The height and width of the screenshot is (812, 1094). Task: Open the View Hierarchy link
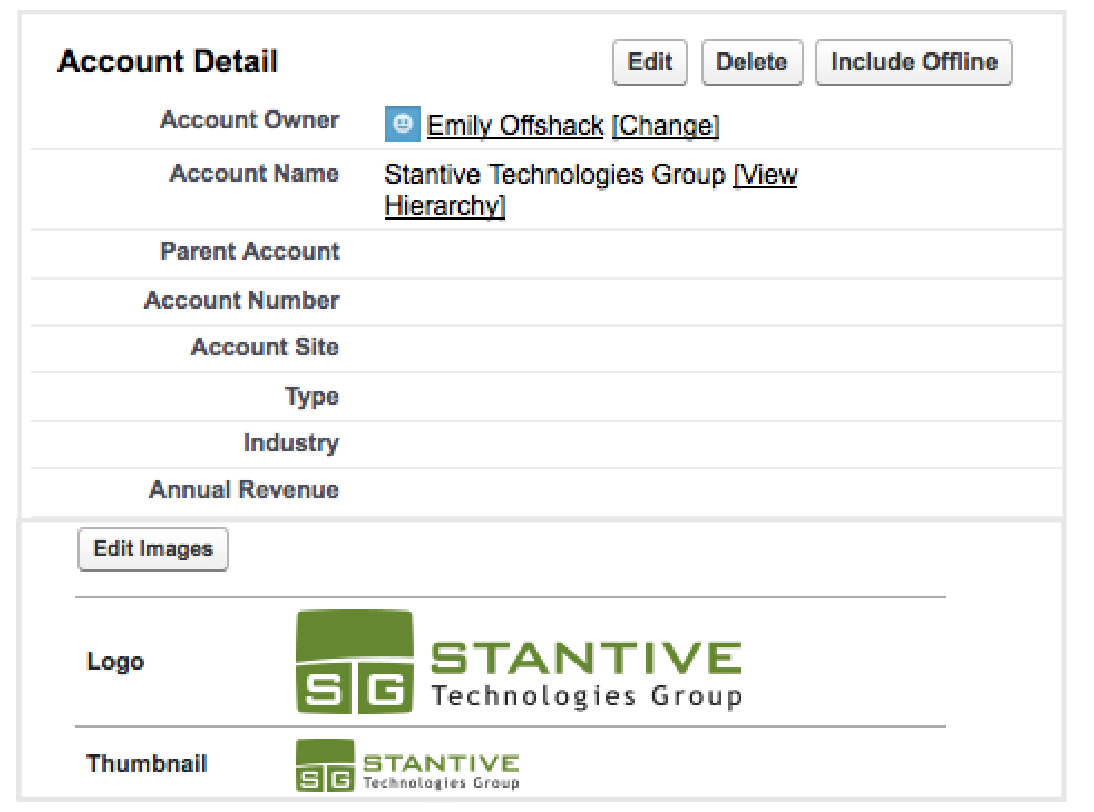tap(765, 176)
